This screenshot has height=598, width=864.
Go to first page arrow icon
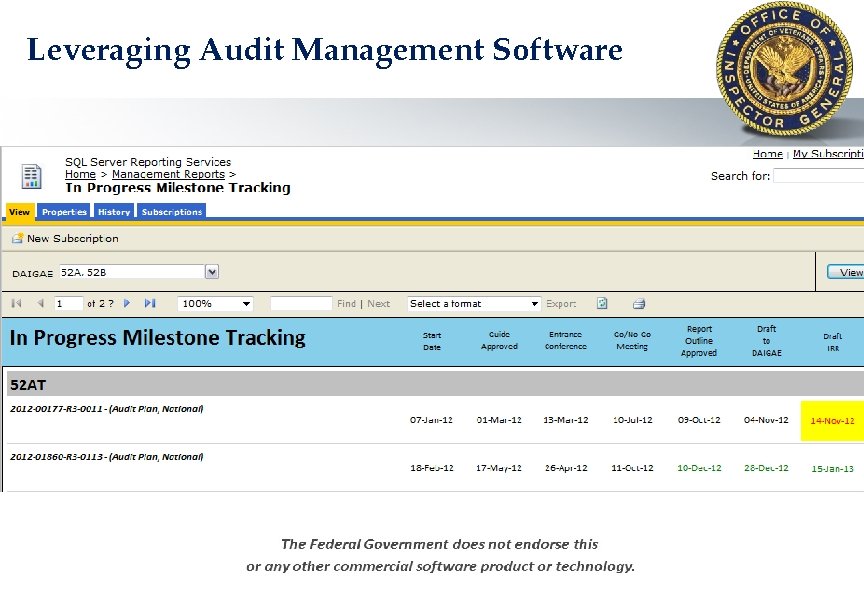click(x=17, y=303)
